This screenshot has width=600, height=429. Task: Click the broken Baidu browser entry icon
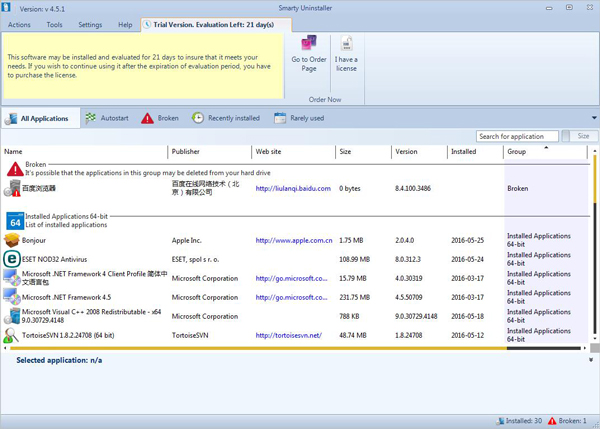tap(12, 188)
